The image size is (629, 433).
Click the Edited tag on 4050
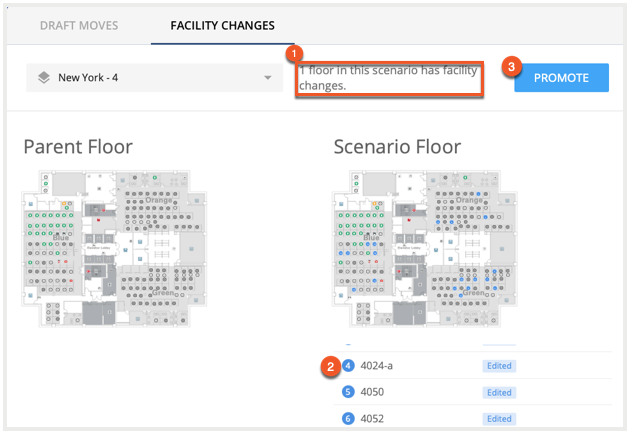[x=499, y=392]
